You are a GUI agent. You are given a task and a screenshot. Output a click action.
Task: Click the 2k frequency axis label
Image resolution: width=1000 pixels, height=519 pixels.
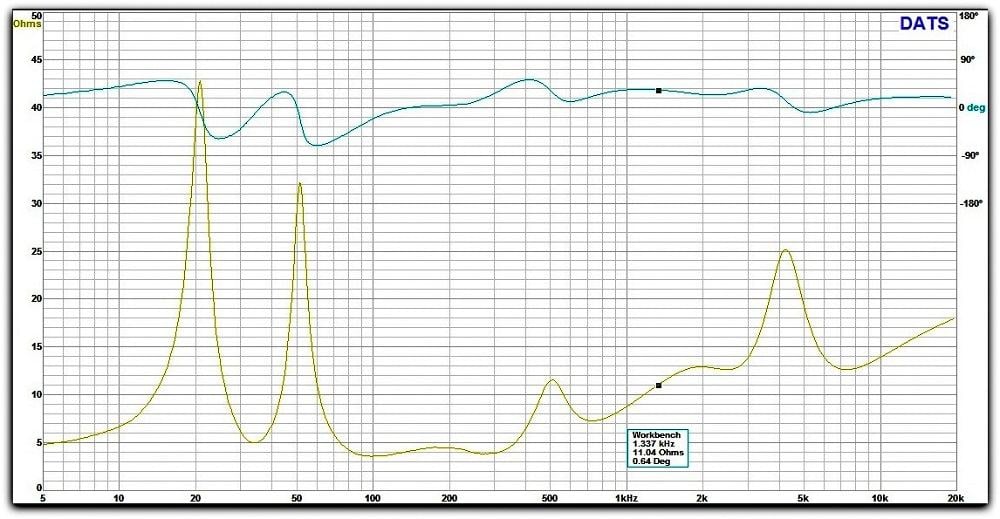pos(702,498)
